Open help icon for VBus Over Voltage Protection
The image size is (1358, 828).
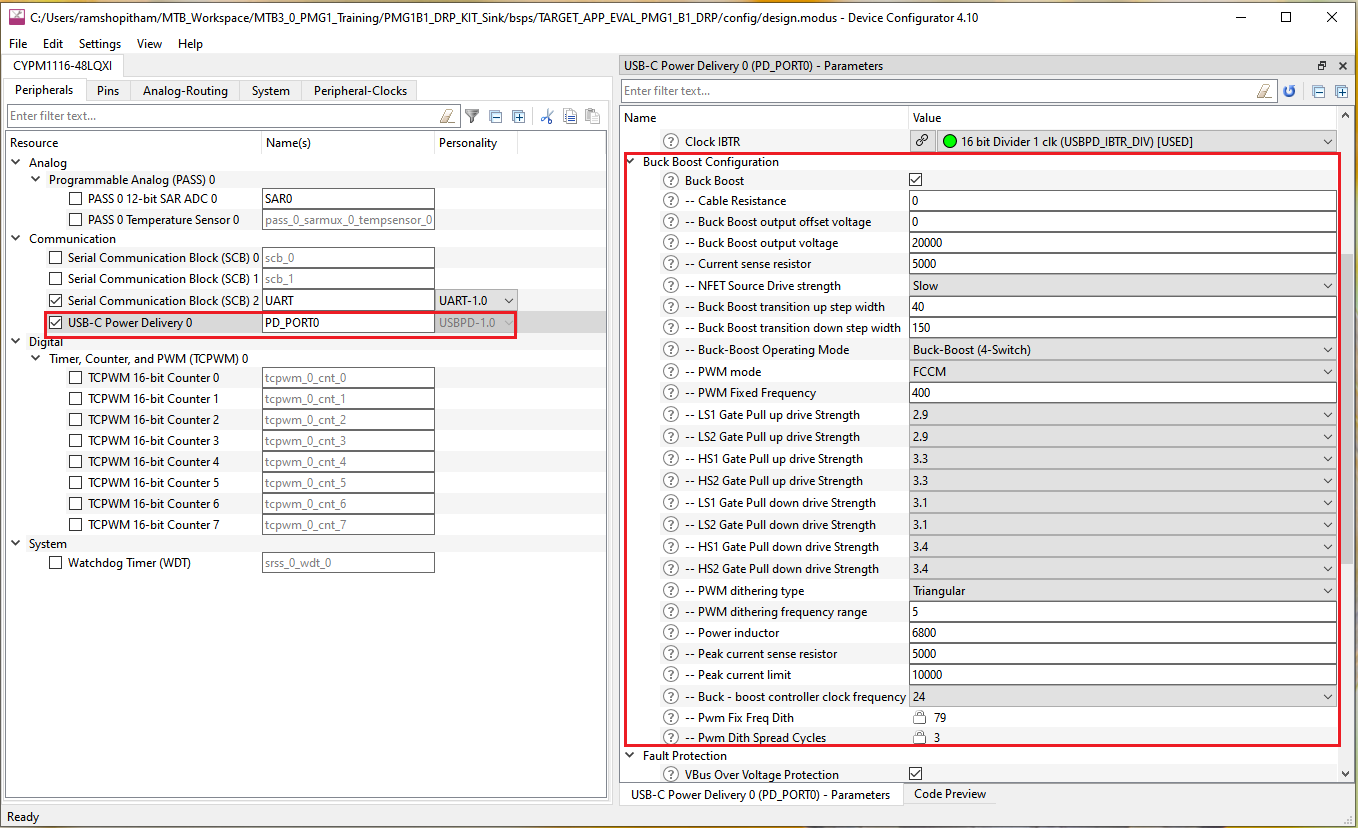[671, 775]
